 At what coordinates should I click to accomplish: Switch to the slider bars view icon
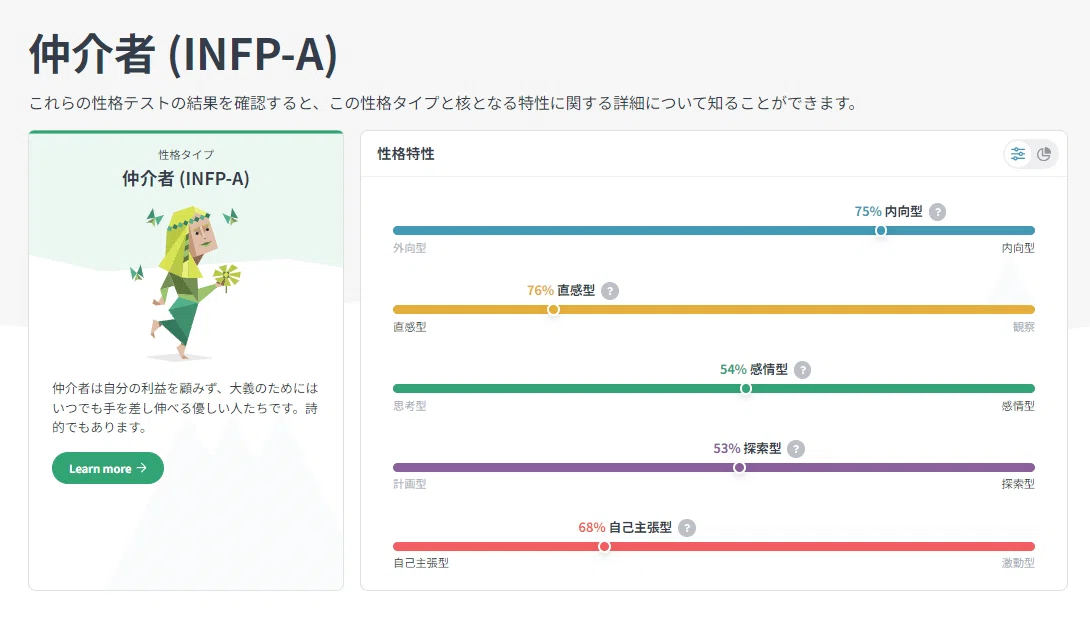(1018, 154)
